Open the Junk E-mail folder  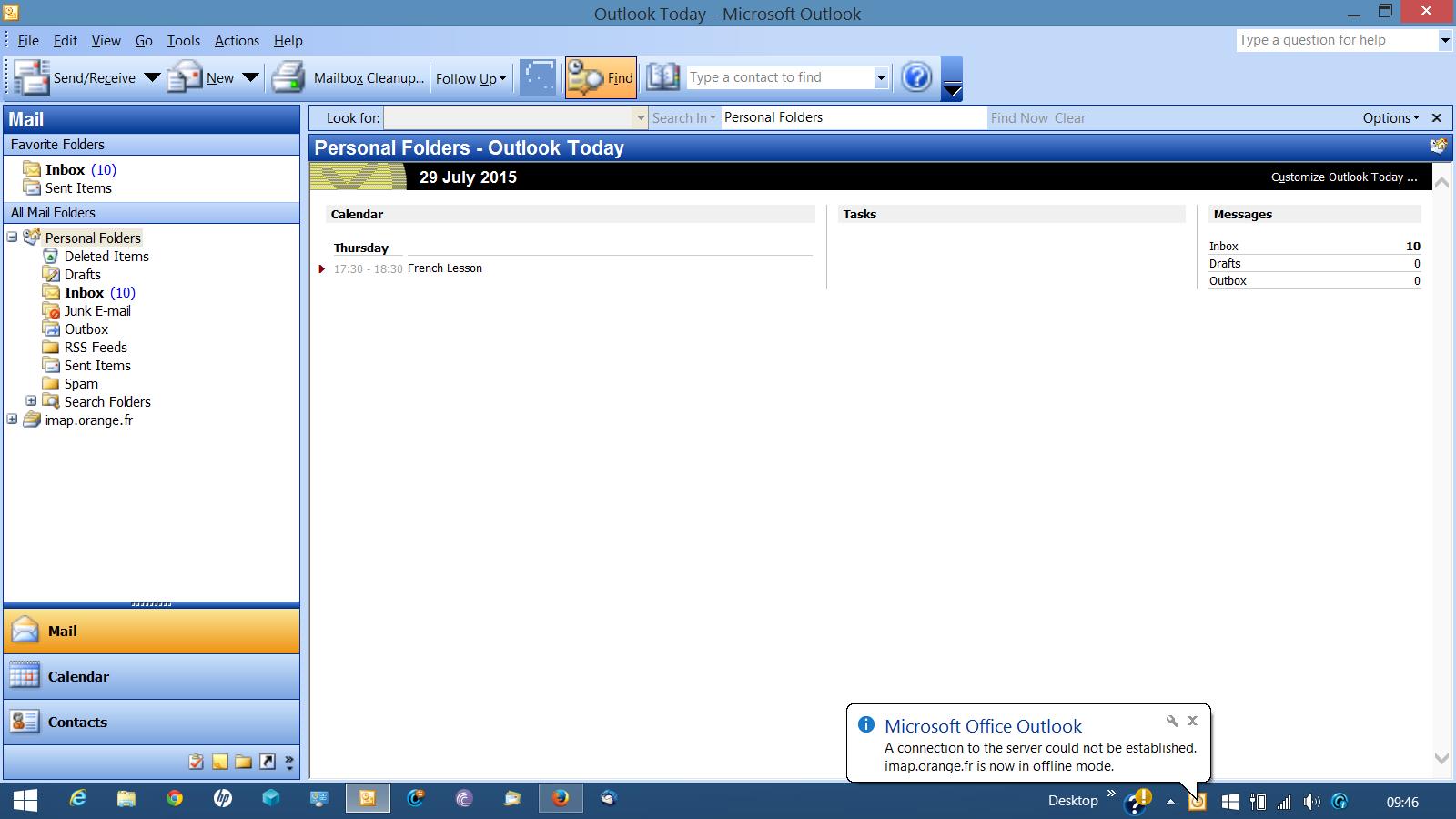tap(96, 310)
